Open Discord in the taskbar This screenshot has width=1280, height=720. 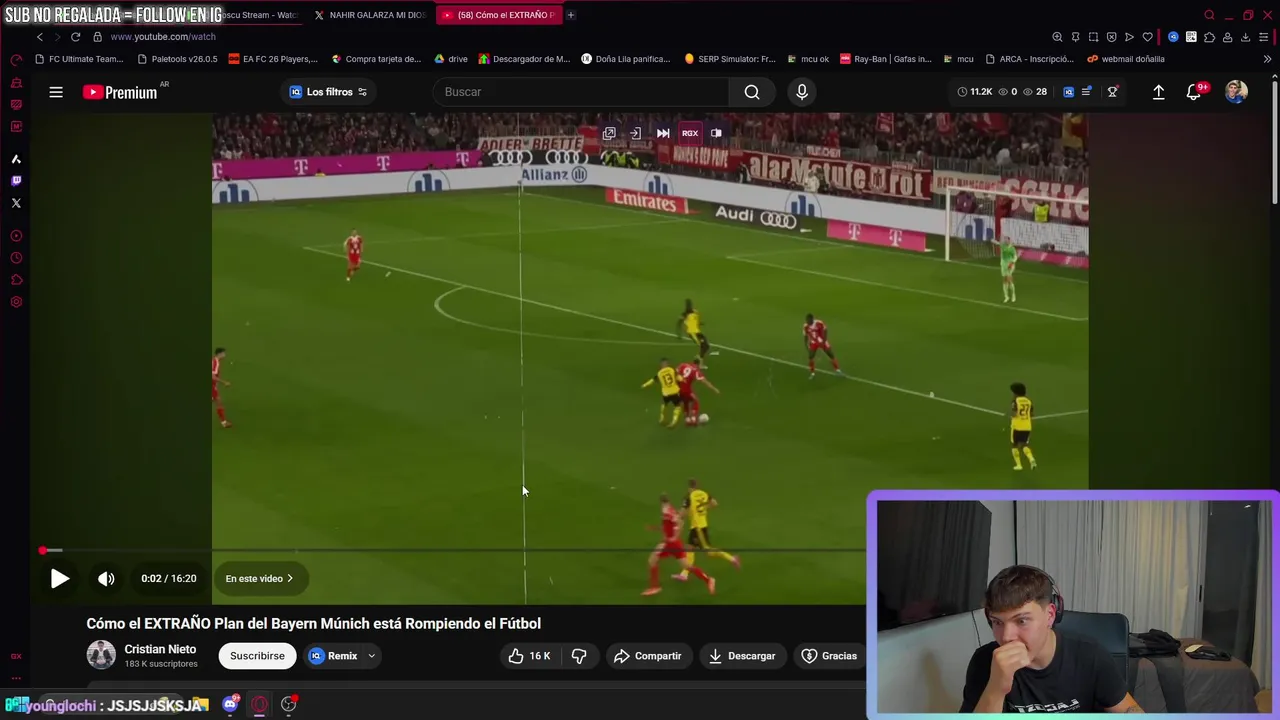click(x=230, y=704)
